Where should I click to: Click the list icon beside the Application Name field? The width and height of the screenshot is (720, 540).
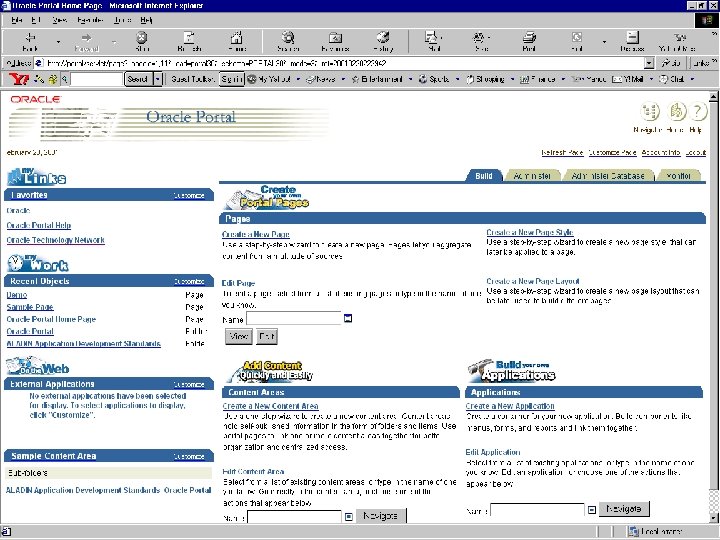[592, 510]
